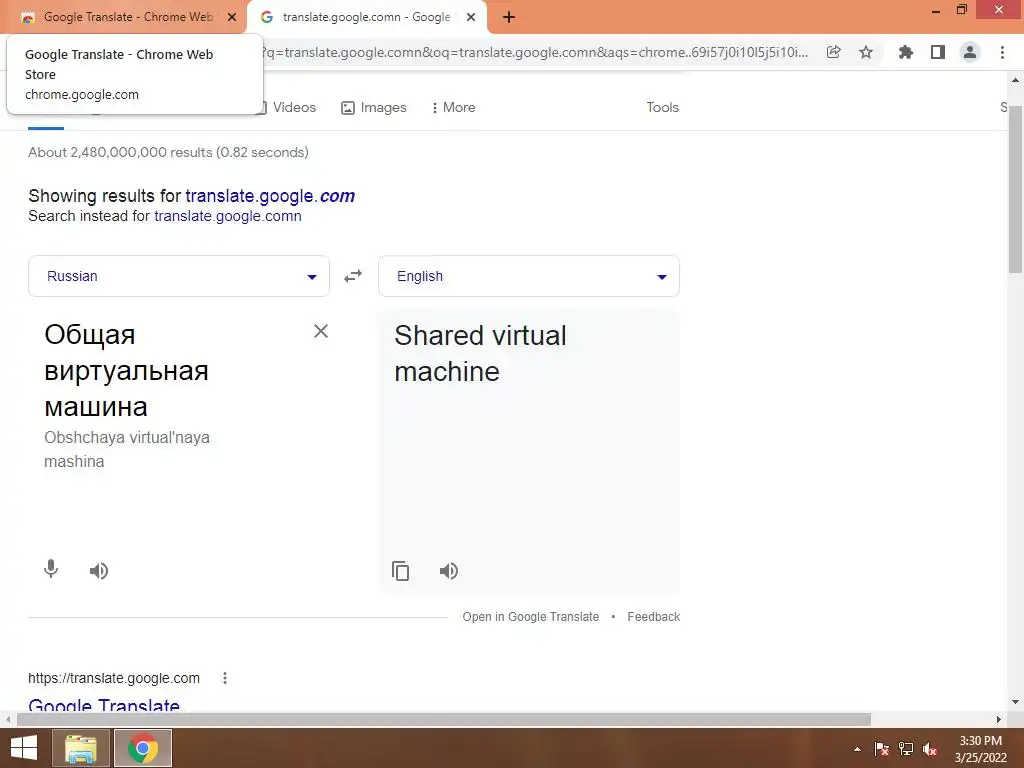Click the horizontal scrollbar thumb
Screen dimensions: 1024x768
tap(444, 719)
